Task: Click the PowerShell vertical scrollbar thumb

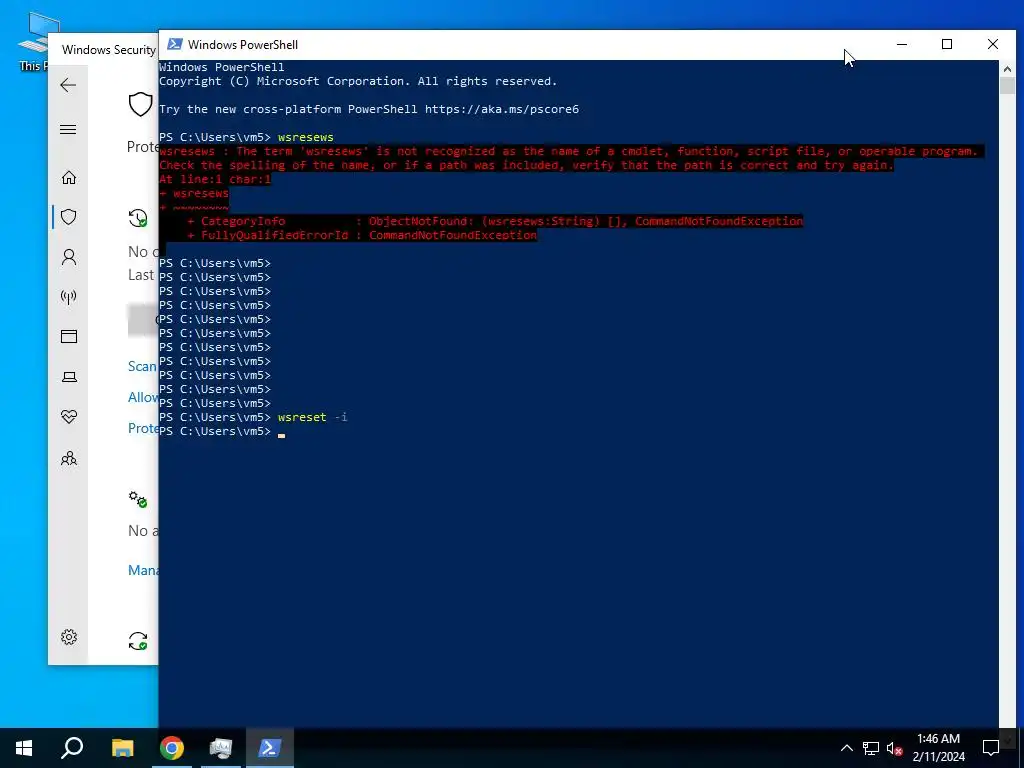Action: [1007, 86]
